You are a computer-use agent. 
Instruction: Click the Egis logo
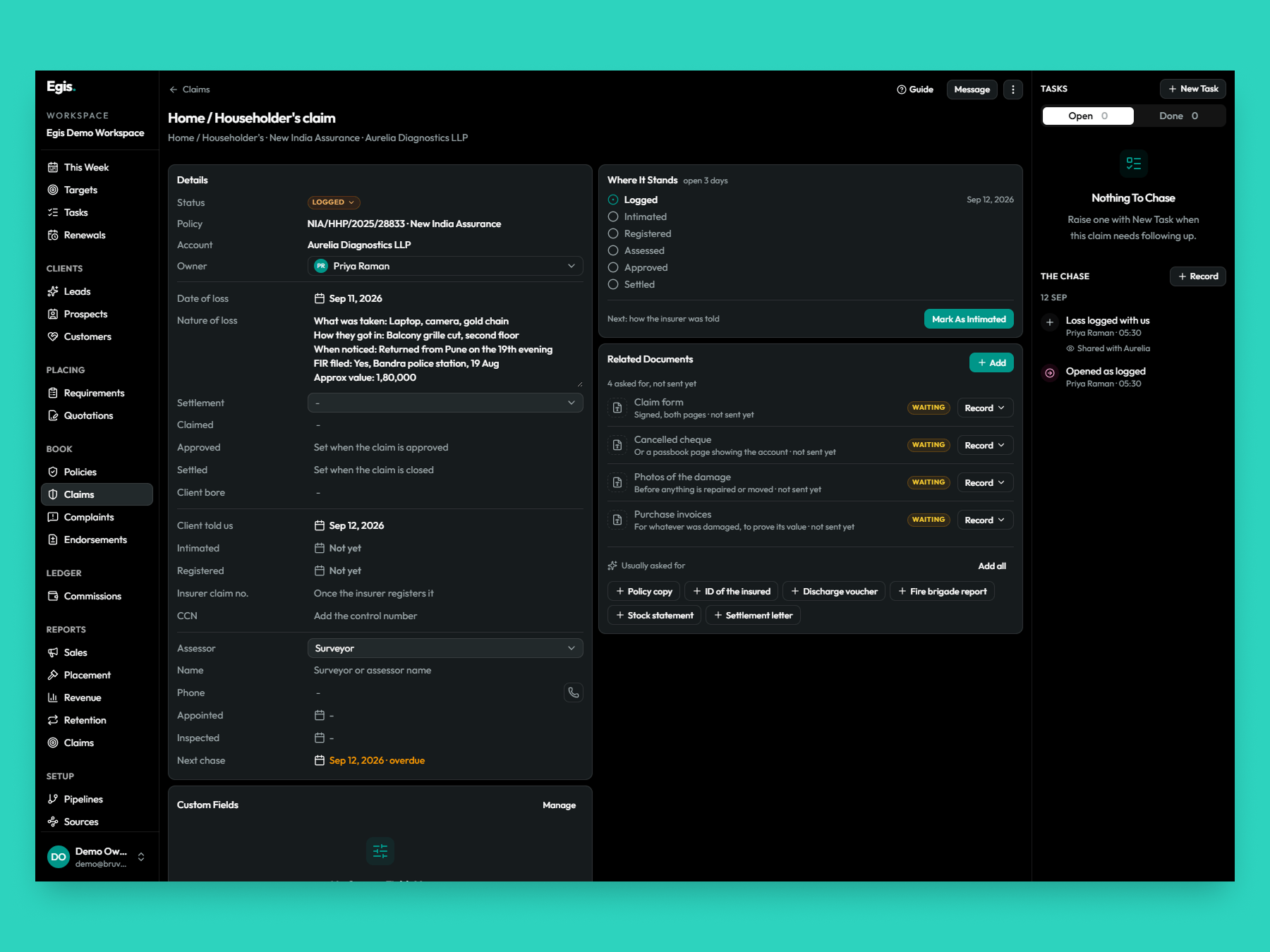tap(61, 87)
